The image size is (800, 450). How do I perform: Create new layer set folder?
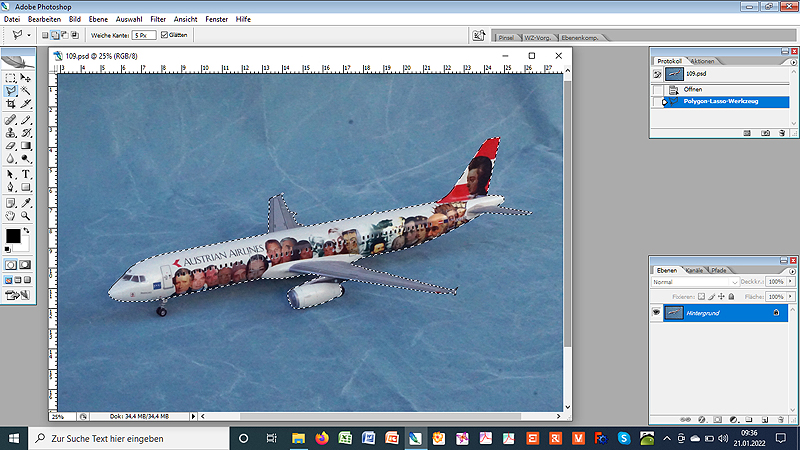coord(749,420)
